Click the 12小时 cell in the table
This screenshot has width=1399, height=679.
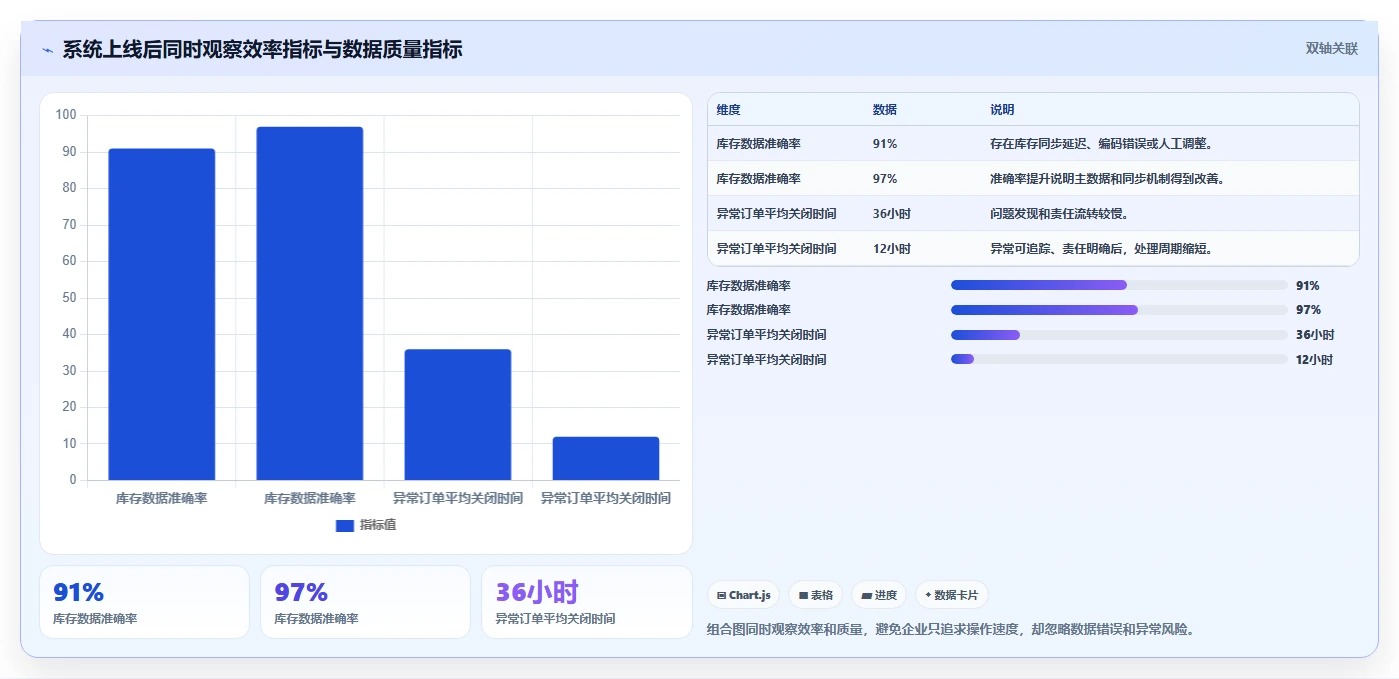[892, 249]
